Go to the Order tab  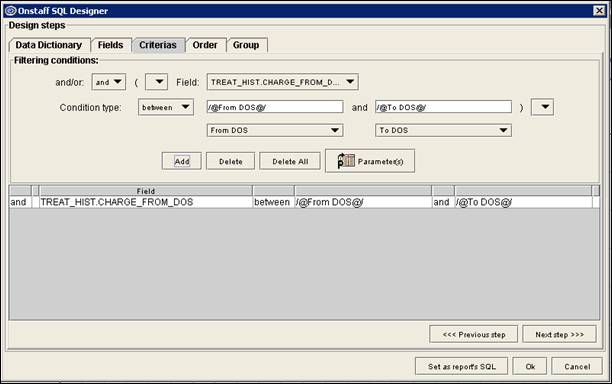205,45
